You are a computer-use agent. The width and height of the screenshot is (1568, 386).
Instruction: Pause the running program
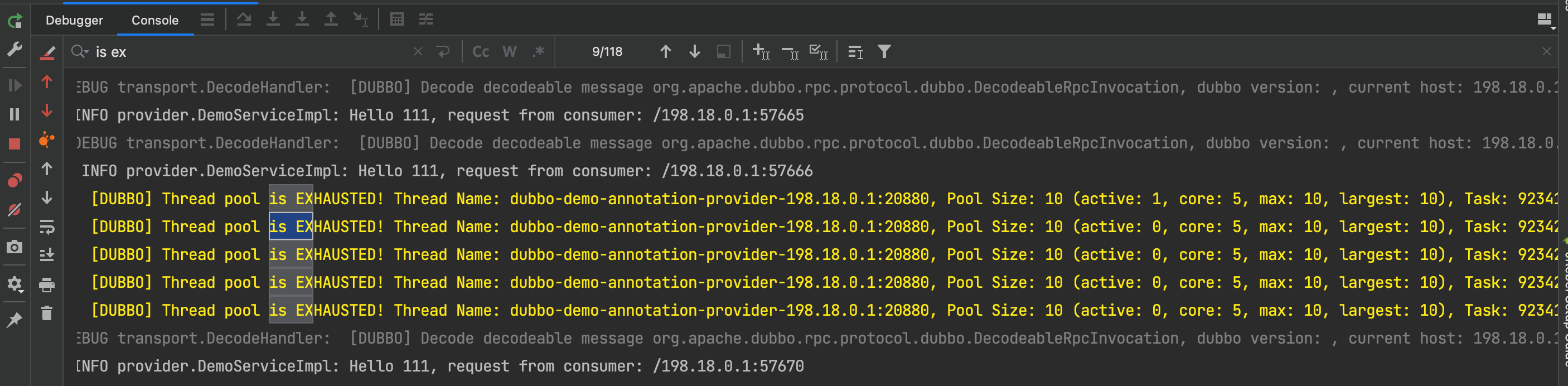coord(14,114)
